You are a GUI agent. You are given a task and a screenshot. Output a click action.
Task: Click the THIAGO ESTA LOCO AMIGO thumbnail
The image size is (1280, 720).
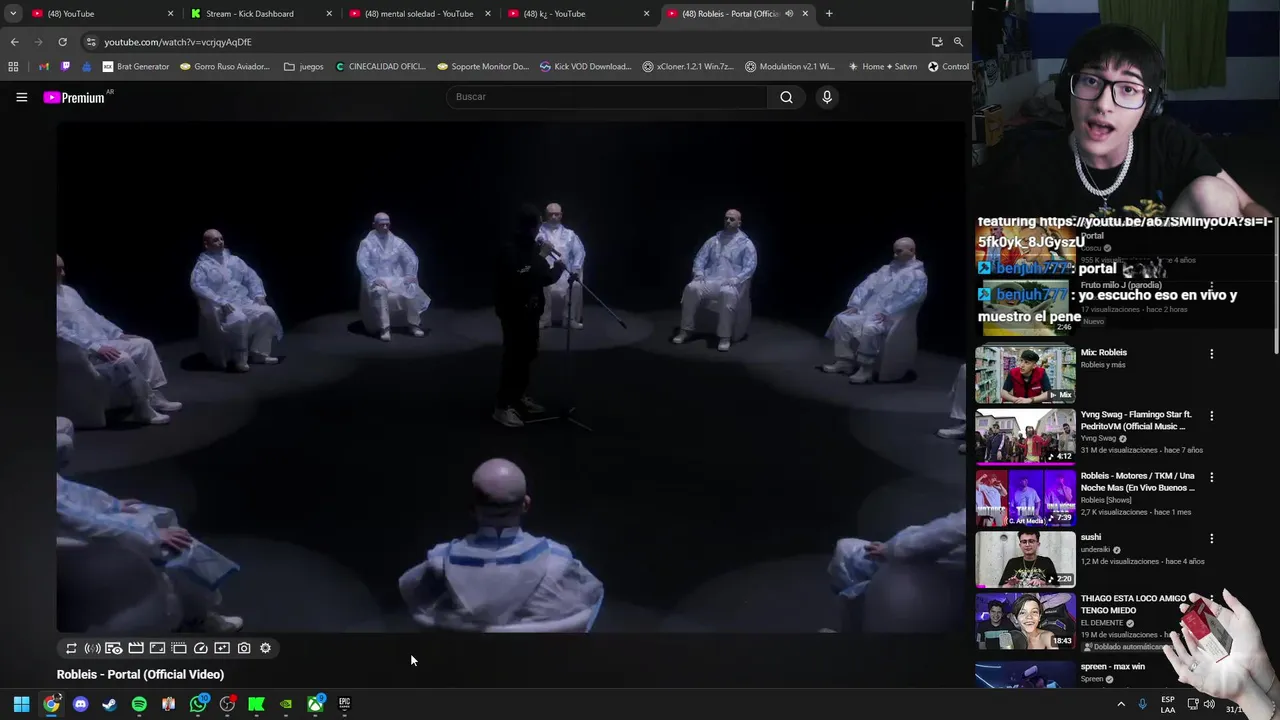(x=1025, y=620)
